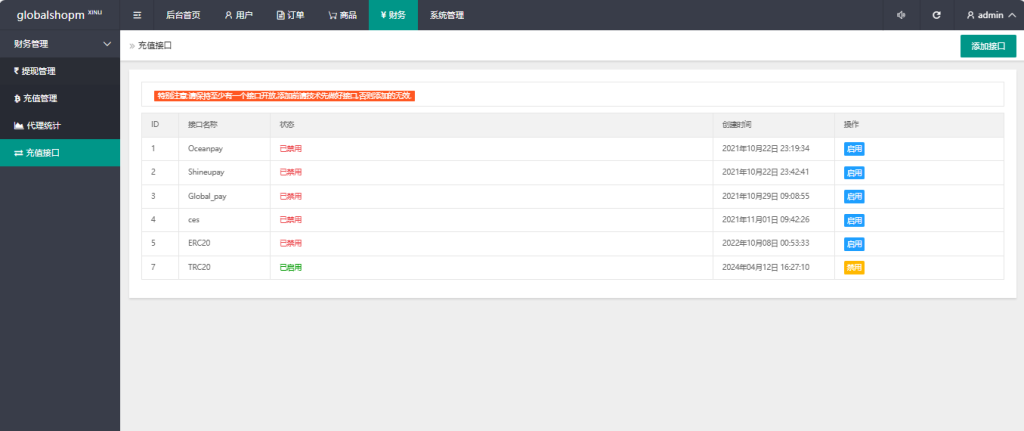1024x431 pixels.
Task: Open 系统管理 in the top navigation
Action: pos(446,15)
